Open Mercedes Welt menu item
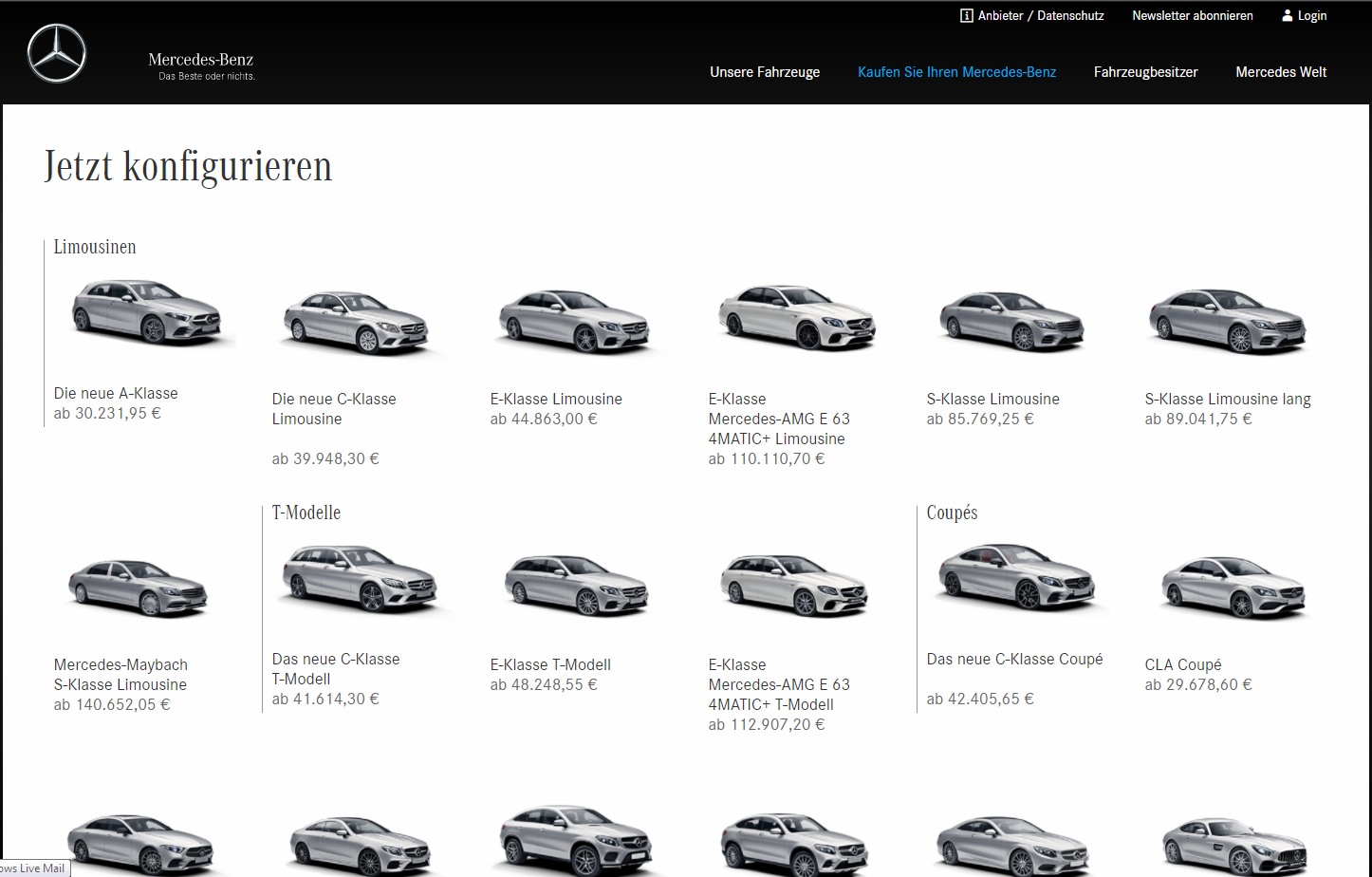The width and height of the screenshot is (1372, 877). 1280,72
